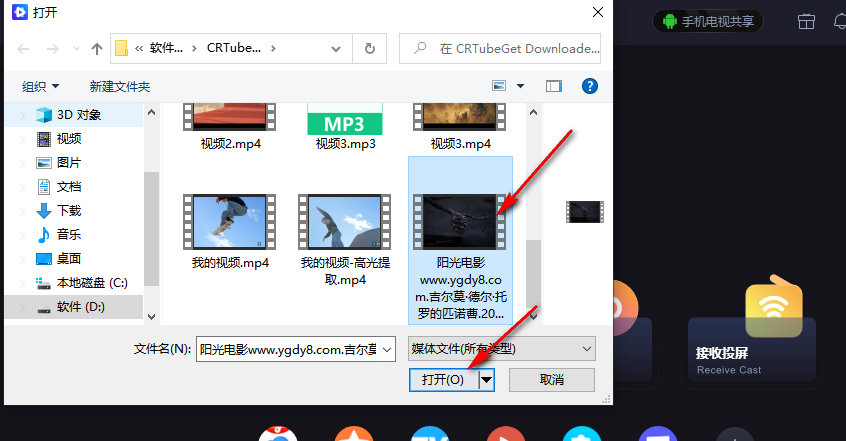Image resolution: width=846 pixels, height=441 pixels.
Task: Select the 软件 breadcrumb segment
Action: (x=166, y=48)
